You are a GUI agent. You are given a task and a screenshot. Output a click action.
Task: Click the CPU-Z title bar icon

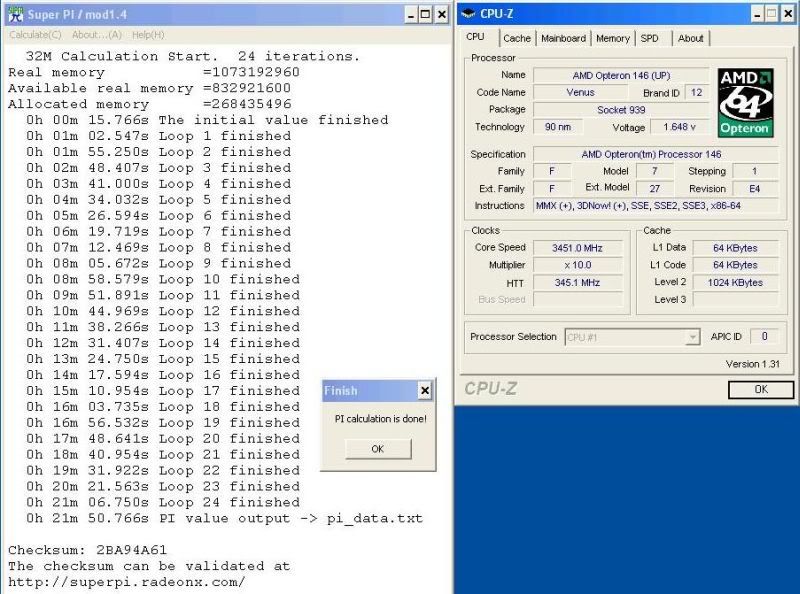tap(468, 14)
